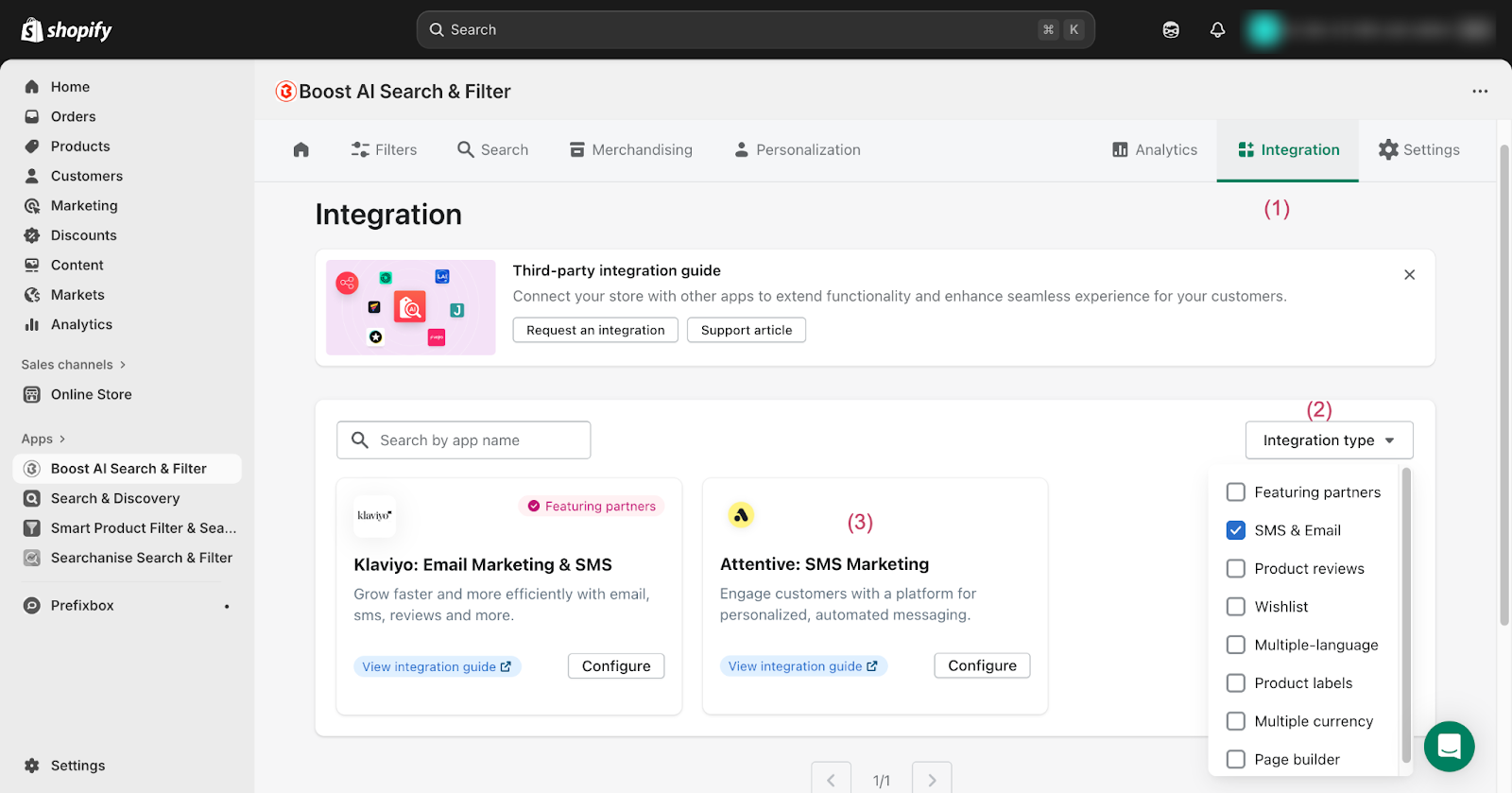Select Boost AI Search & Filter app in sidebar
This screenshot has width=1512, height=793.
127,469
